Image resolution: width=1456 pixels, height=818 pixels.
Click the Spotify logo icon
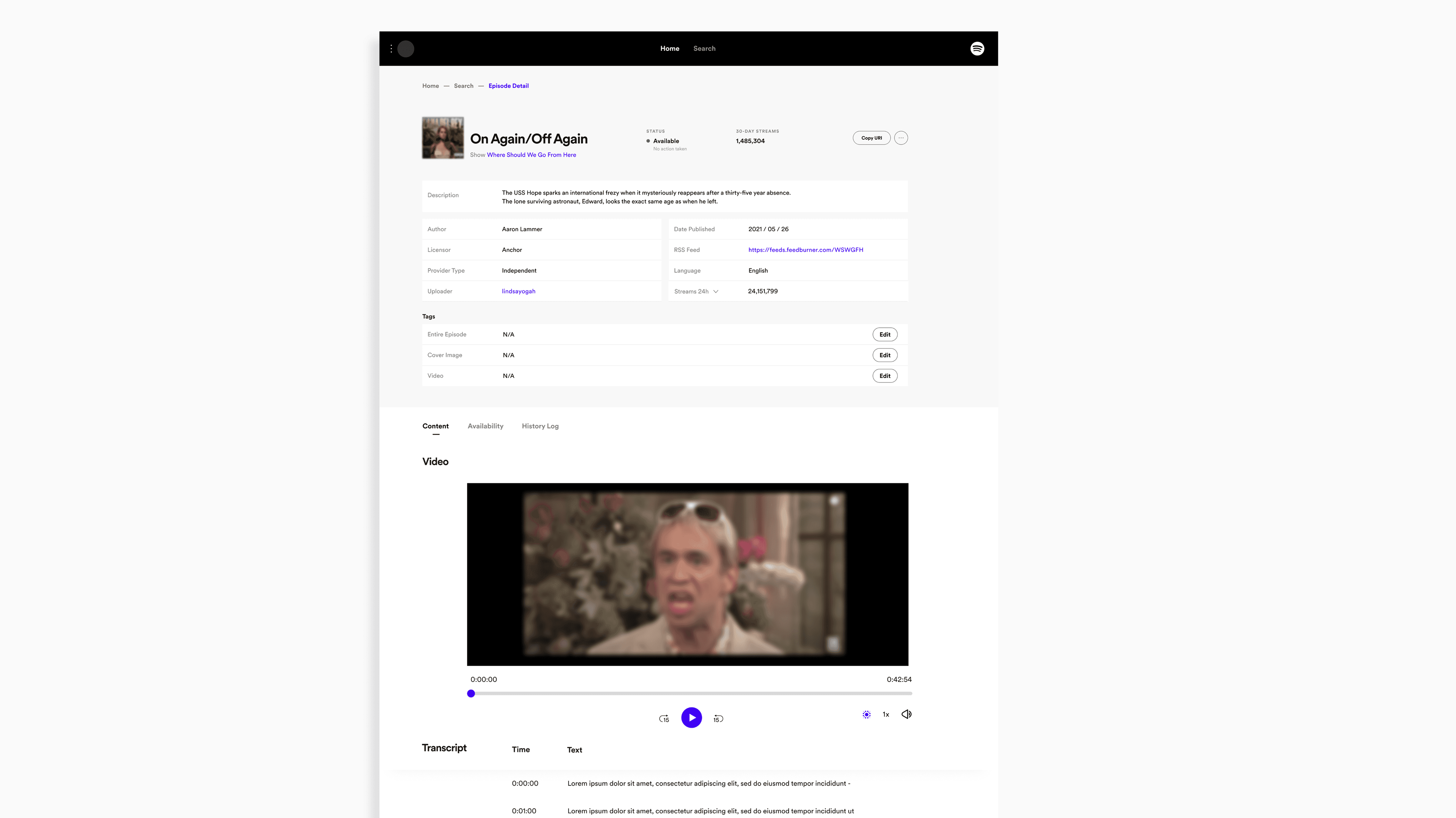977,49
